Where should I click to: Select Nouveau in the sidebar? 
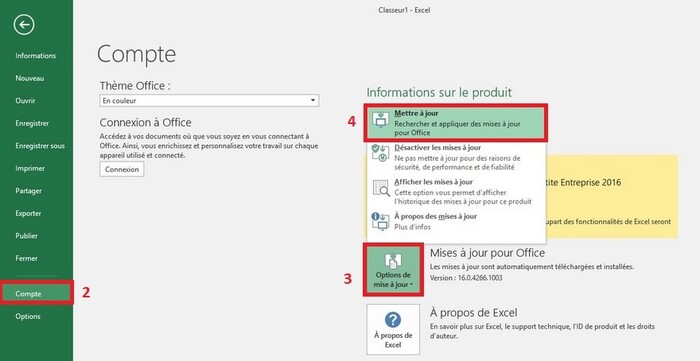(x=30, y=78)
